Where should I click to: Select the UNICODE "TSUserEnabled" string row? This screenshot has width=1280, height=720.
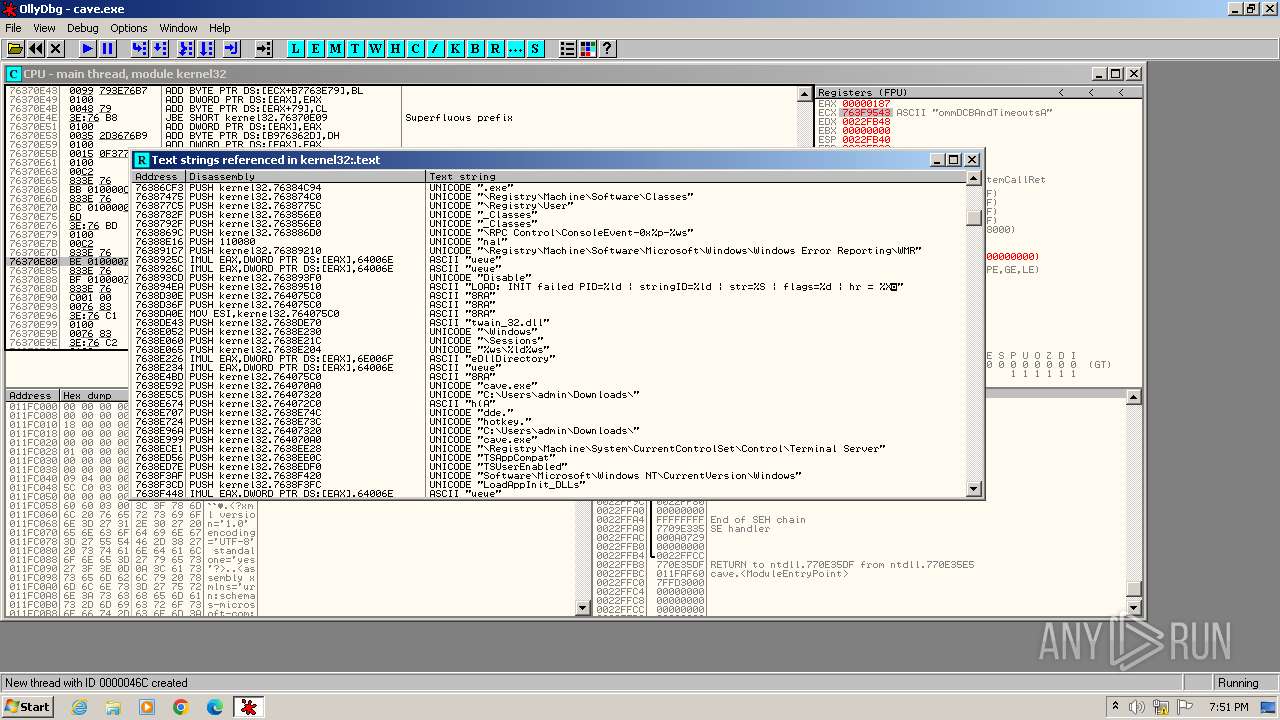[549, 467]
